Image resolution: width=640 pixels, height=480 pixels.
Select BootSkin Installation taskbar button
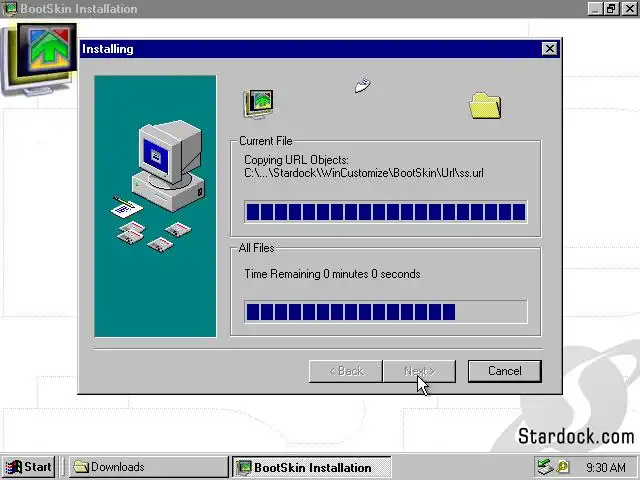[312, 467]
